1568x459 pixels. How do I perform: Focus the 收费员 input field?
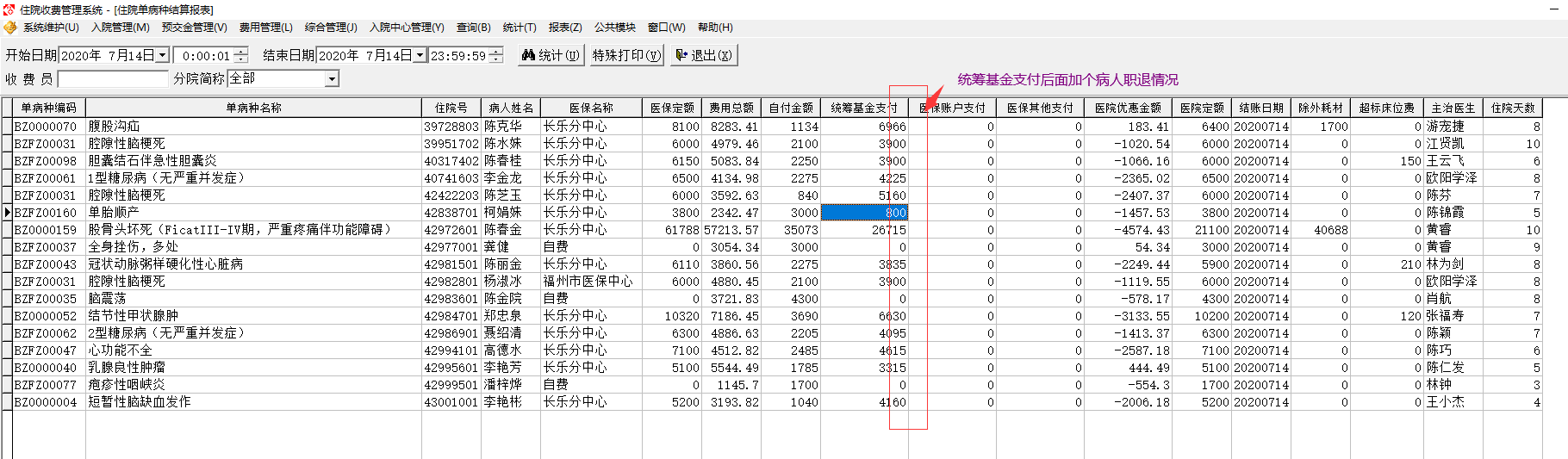tap(113, 79)
